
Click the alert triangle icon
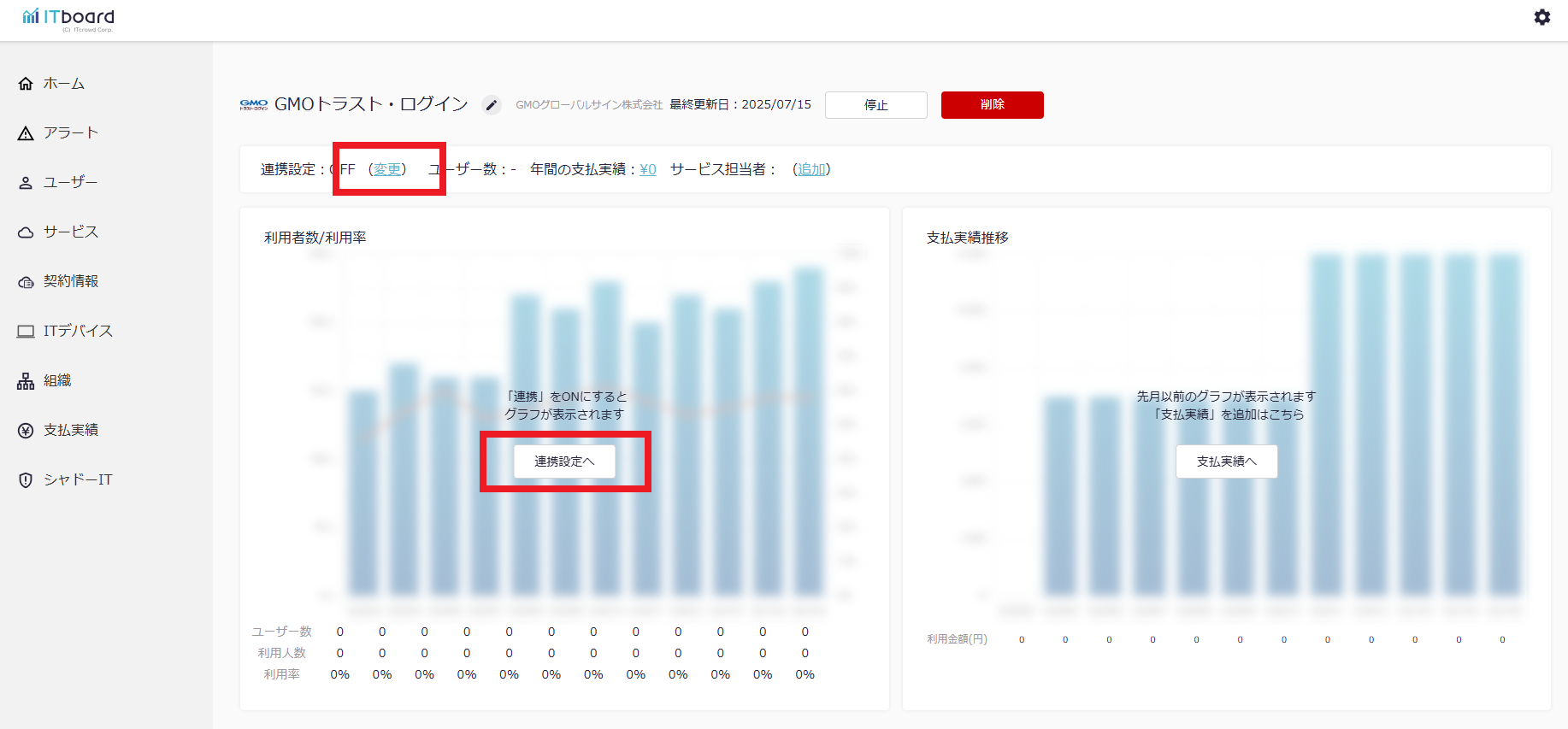tap(26, 133)
